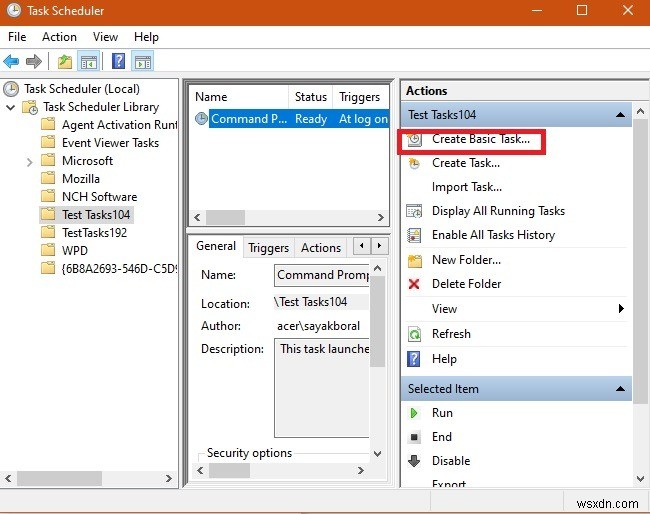Click the green Refresh icon
The height and width of the screenshot is (514, 650).
tap(414, 334)
